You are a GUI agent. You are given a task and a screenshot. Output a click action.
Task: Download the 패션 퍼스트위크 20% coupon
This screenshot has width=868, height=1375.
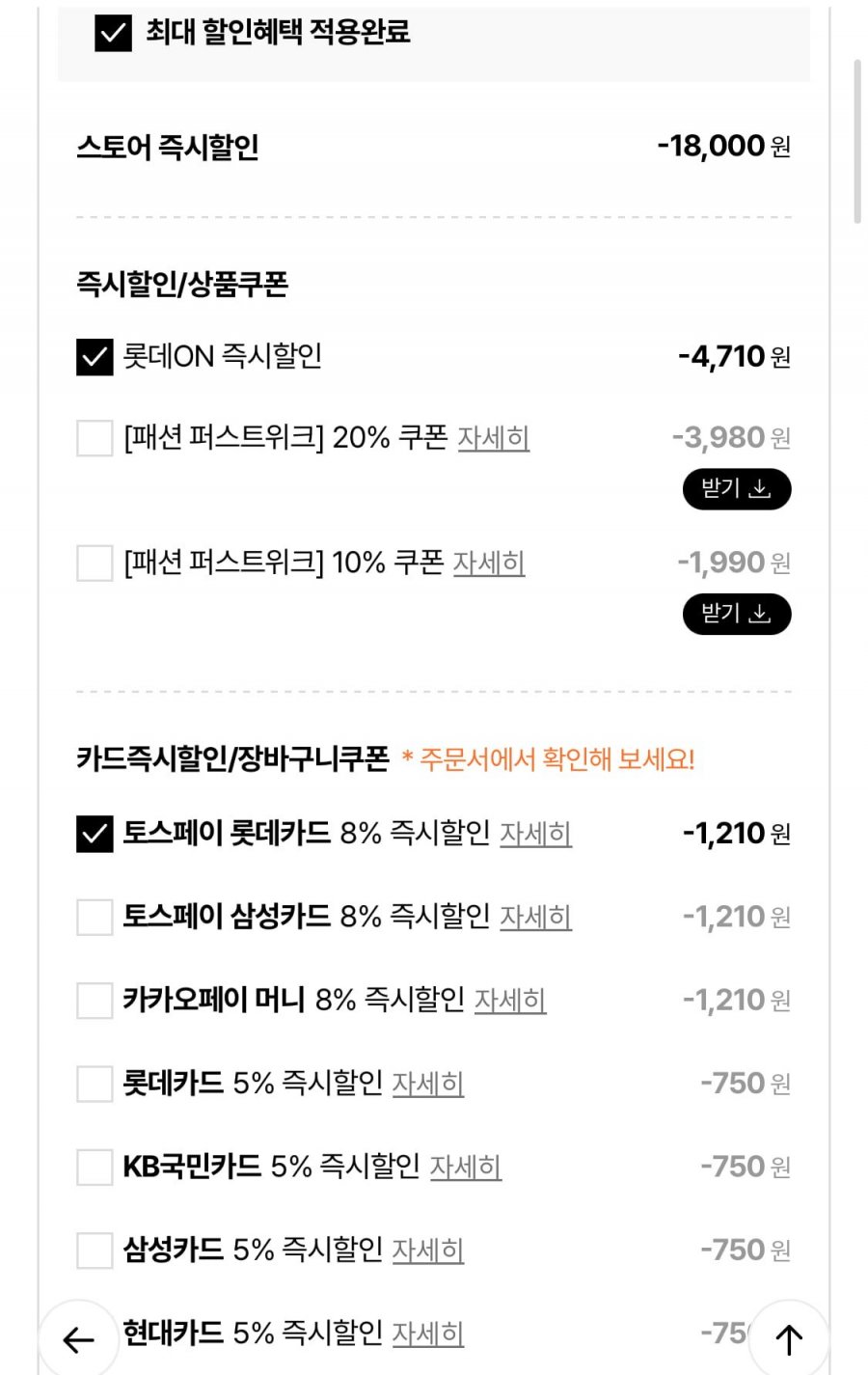pyautogui.click(x=736, y=489)
